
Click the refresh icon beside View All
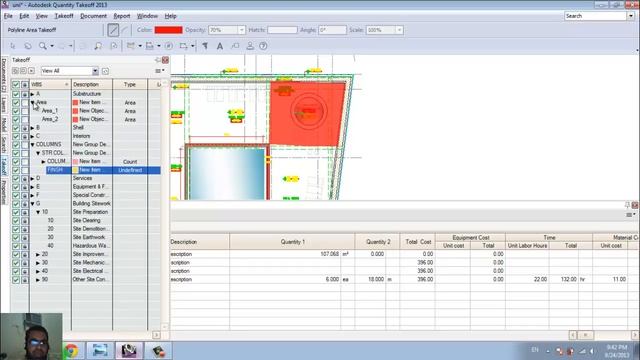pos(105,71)
